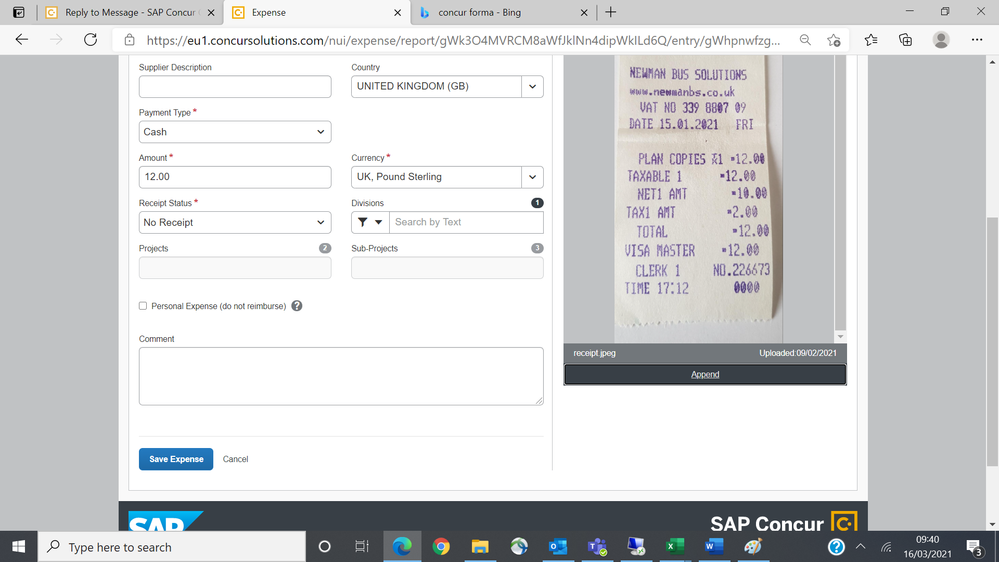Expand the Currency dropdown arrow

tap(533, 177)
